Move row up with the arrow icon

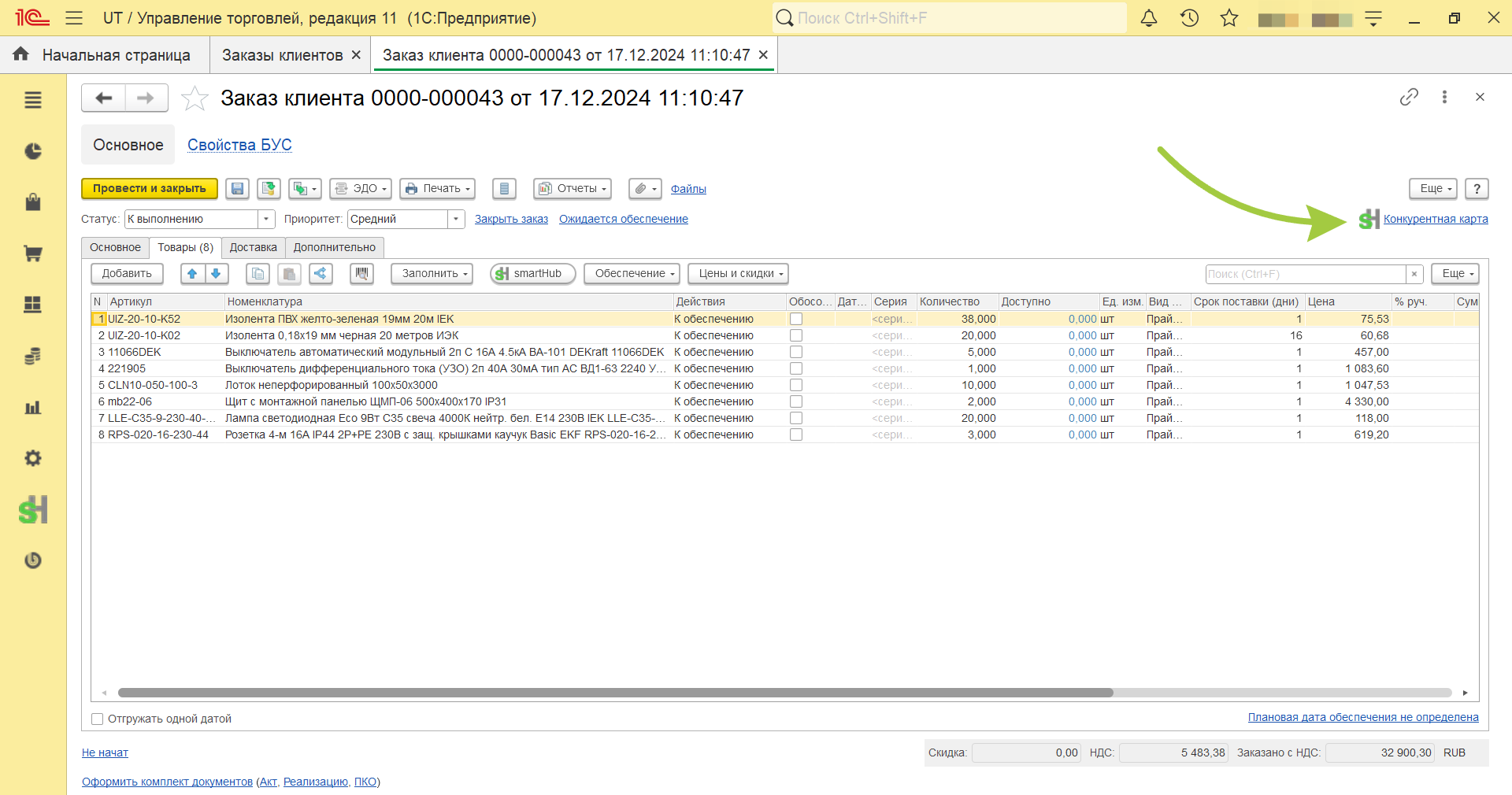(192, 274)
